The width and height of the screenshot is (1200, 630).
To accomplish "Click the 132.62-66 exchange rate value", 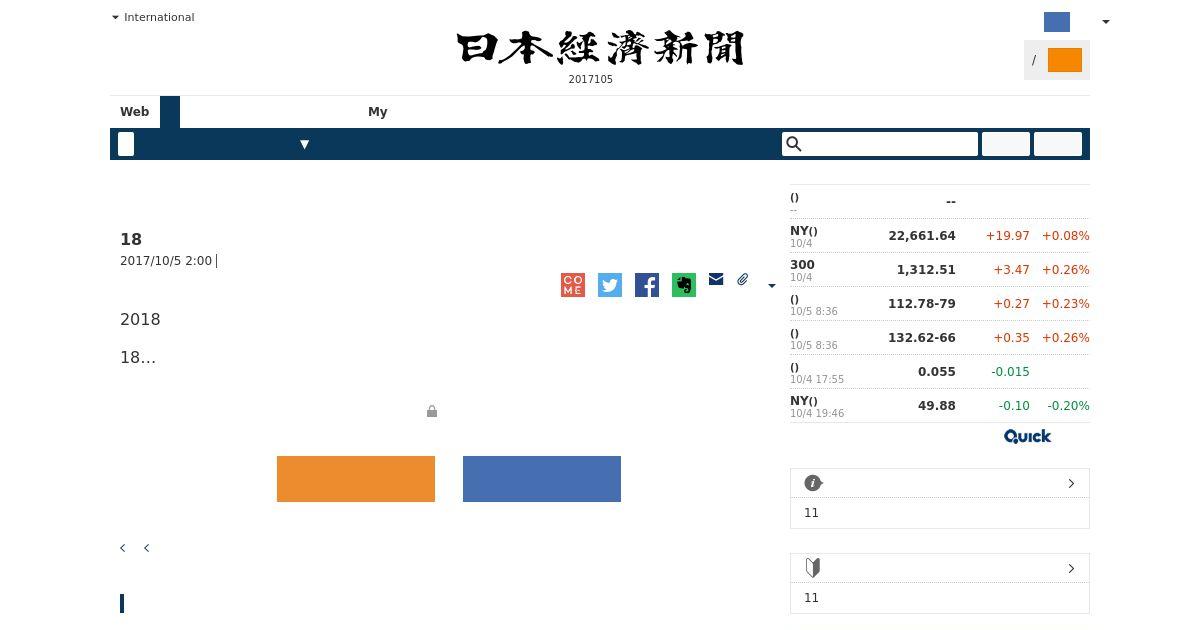I will coord(922,338).
